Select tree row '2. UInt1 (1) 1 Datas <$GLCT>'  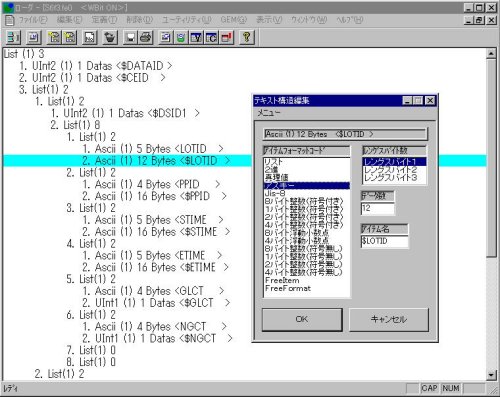(x=156, y=303)
